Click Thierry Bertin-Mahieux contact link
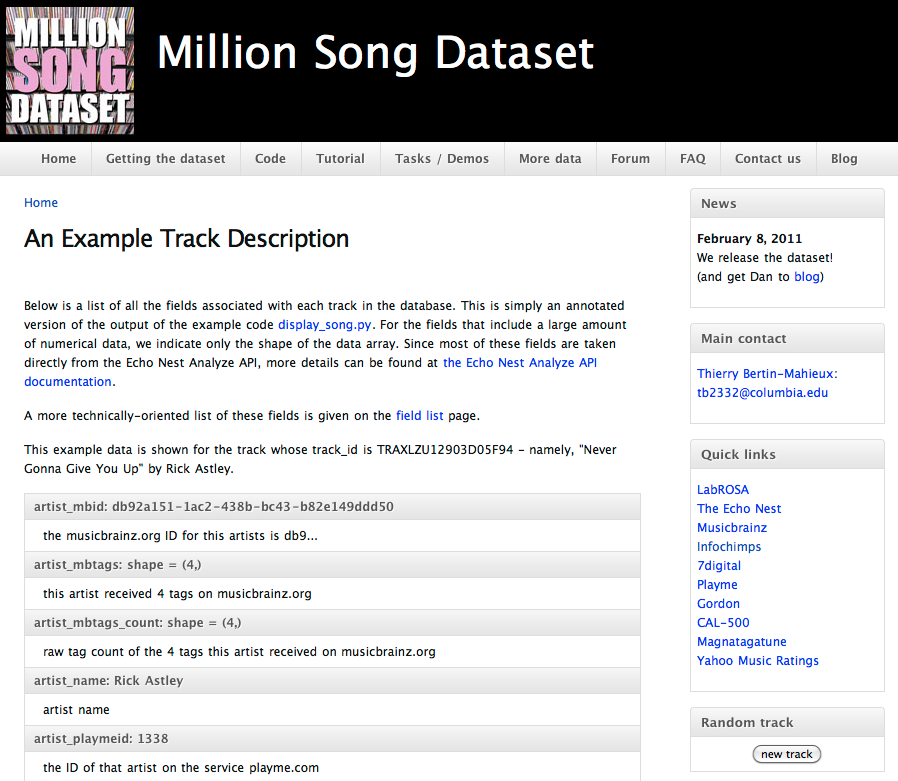 (x=767, y=373)
